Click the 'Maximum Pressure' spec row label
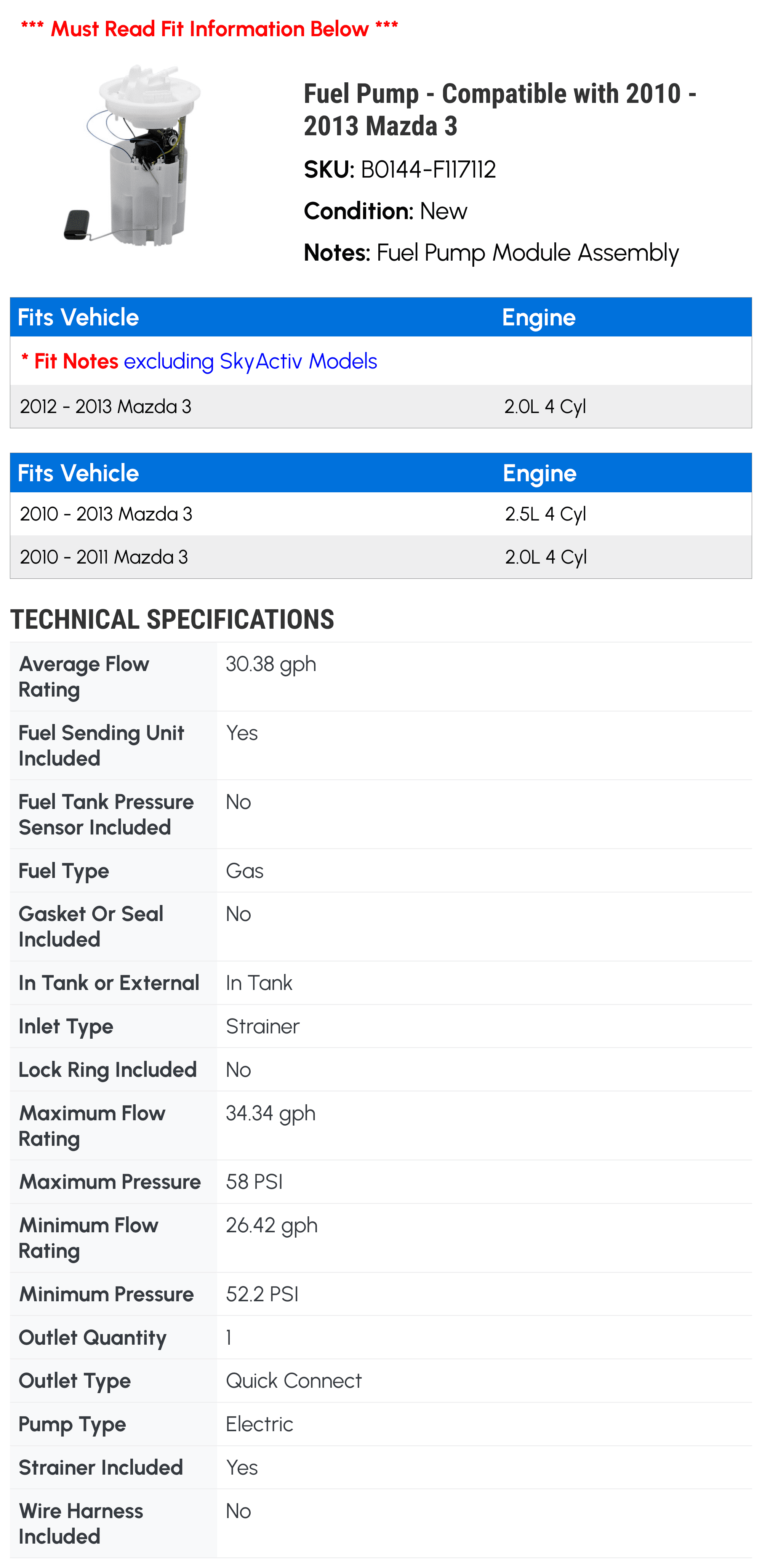This screenshot has width=762, height=1568. [x=110, y=1182]
